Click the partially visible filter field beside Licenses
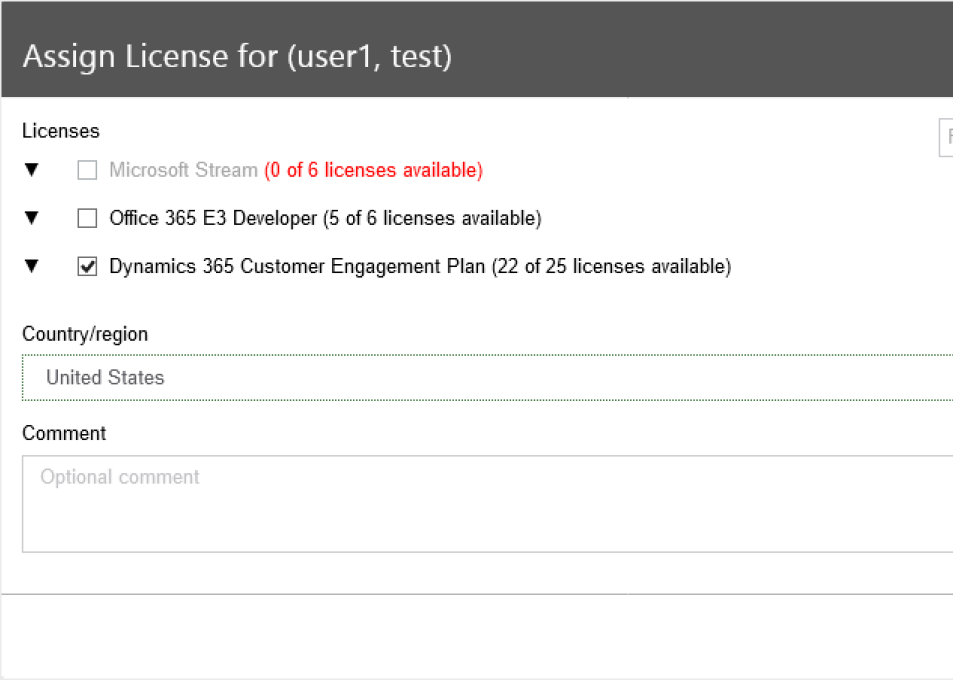The image size is (953, 680). pyautogui.click(x=946, y=137)
